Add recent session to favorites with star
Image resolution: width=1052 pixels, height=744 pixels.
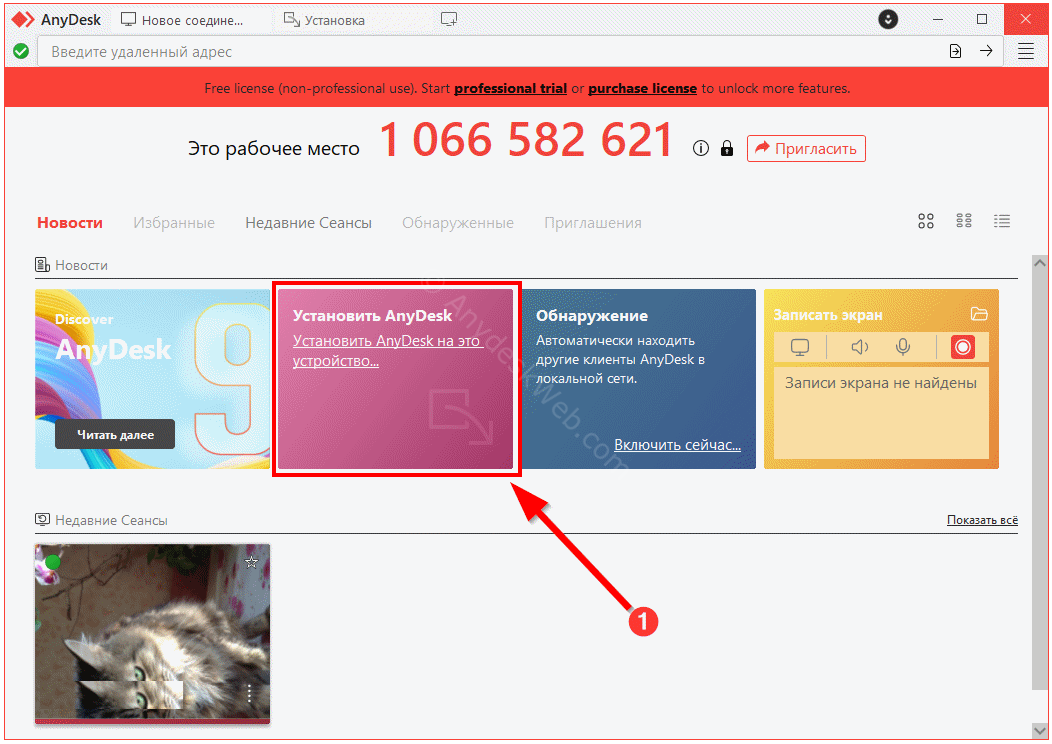(x=252, y=562)
